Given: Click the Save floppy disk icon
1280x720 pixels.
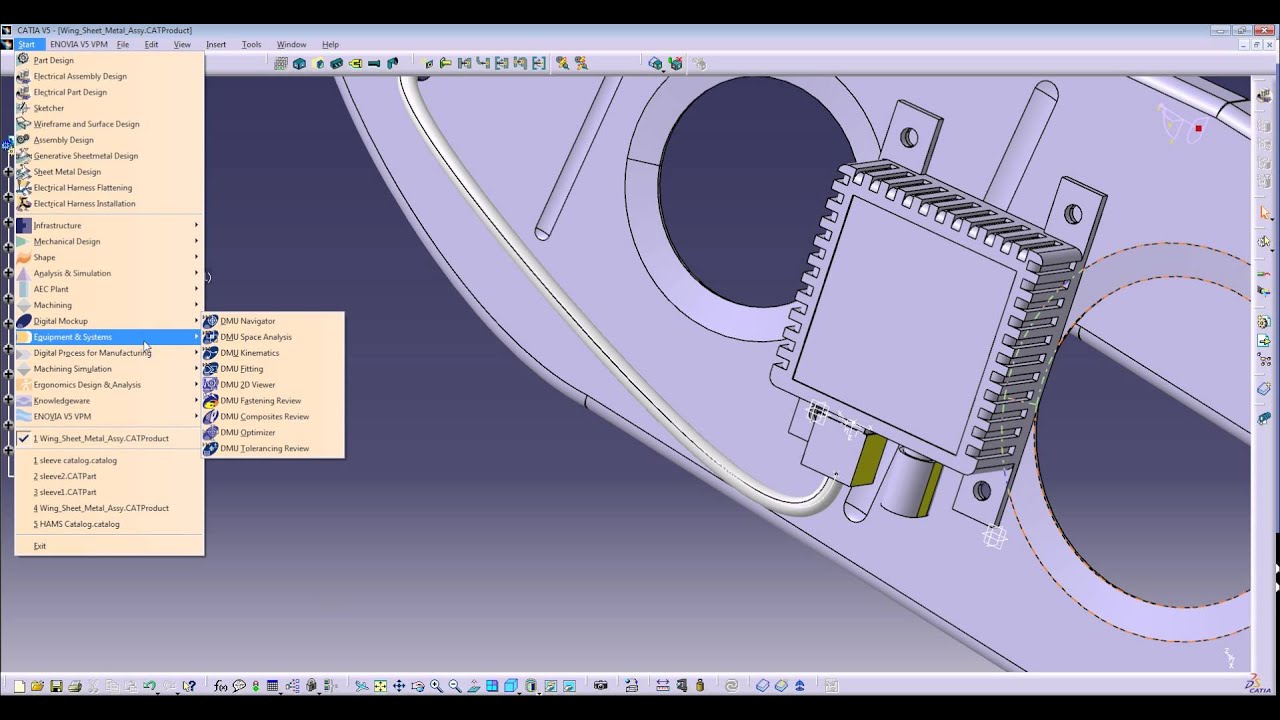Looking at the screenshot, I should pos(56,686).
